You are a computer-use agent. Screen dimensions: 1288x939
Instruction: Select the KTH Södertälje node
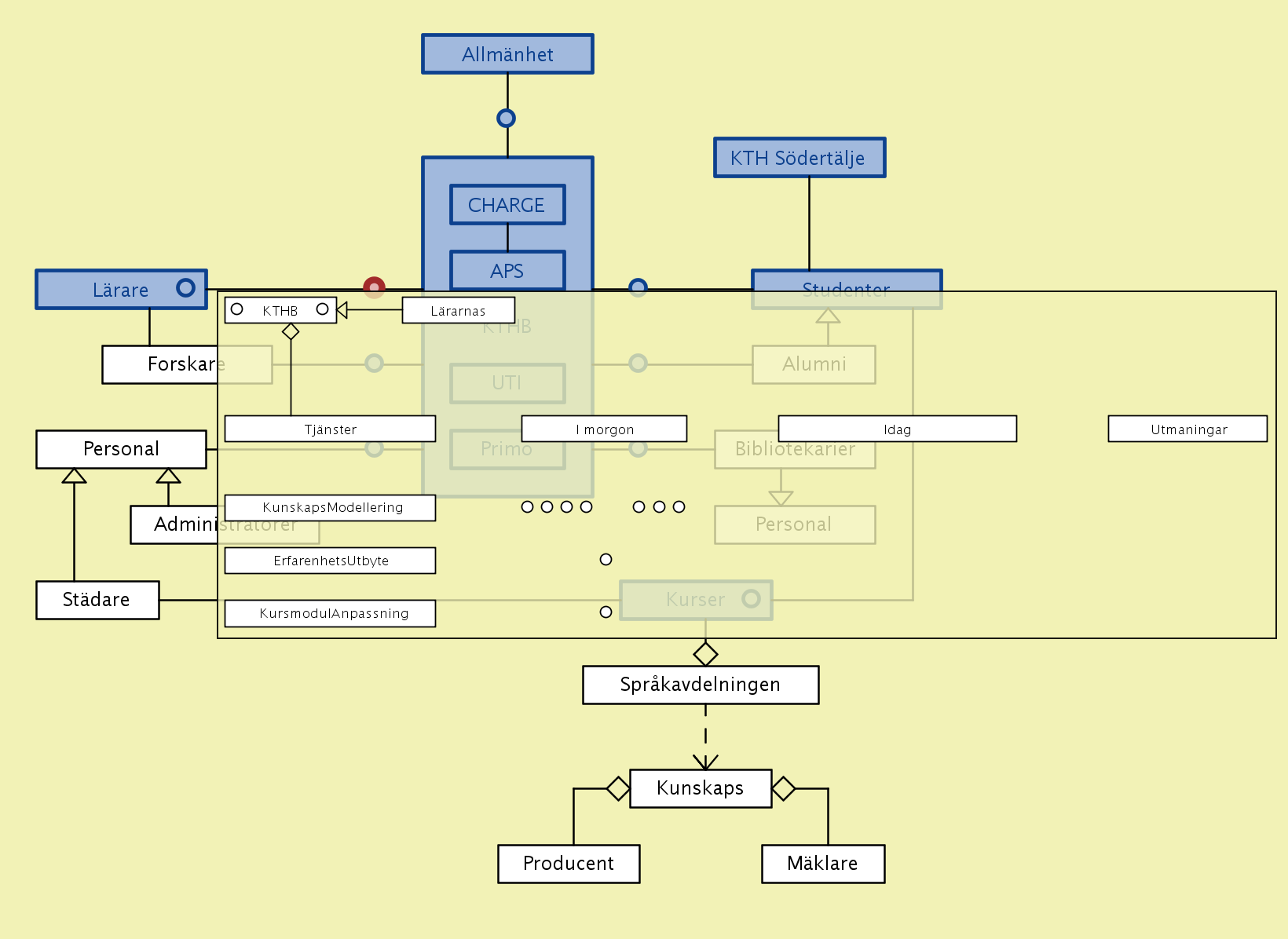pos(800,158)
